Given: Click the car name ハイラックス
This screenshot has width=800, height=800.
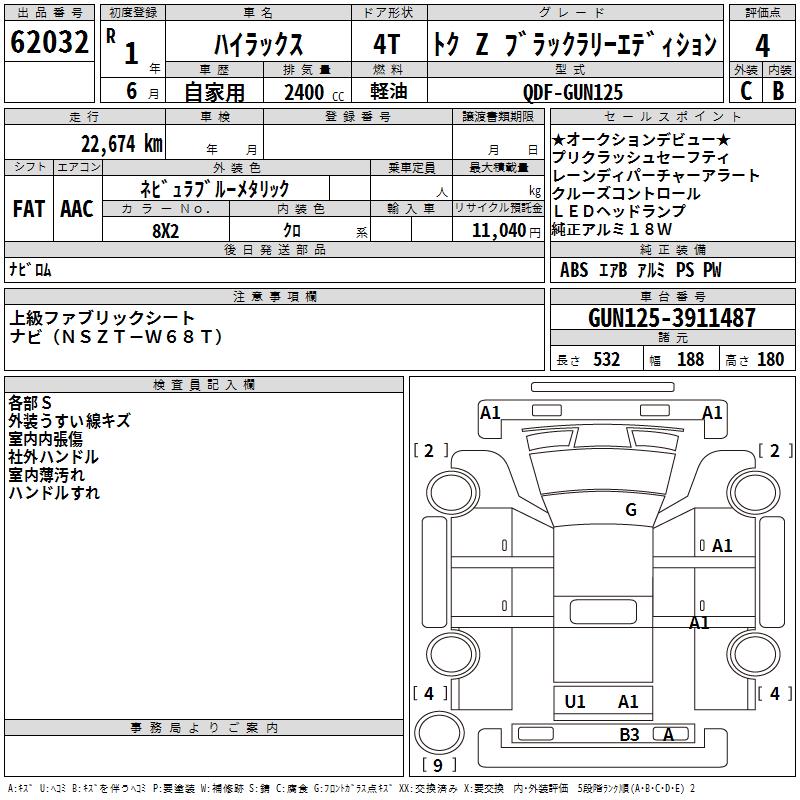Looking at the screenshot, I should coord(258,44).
